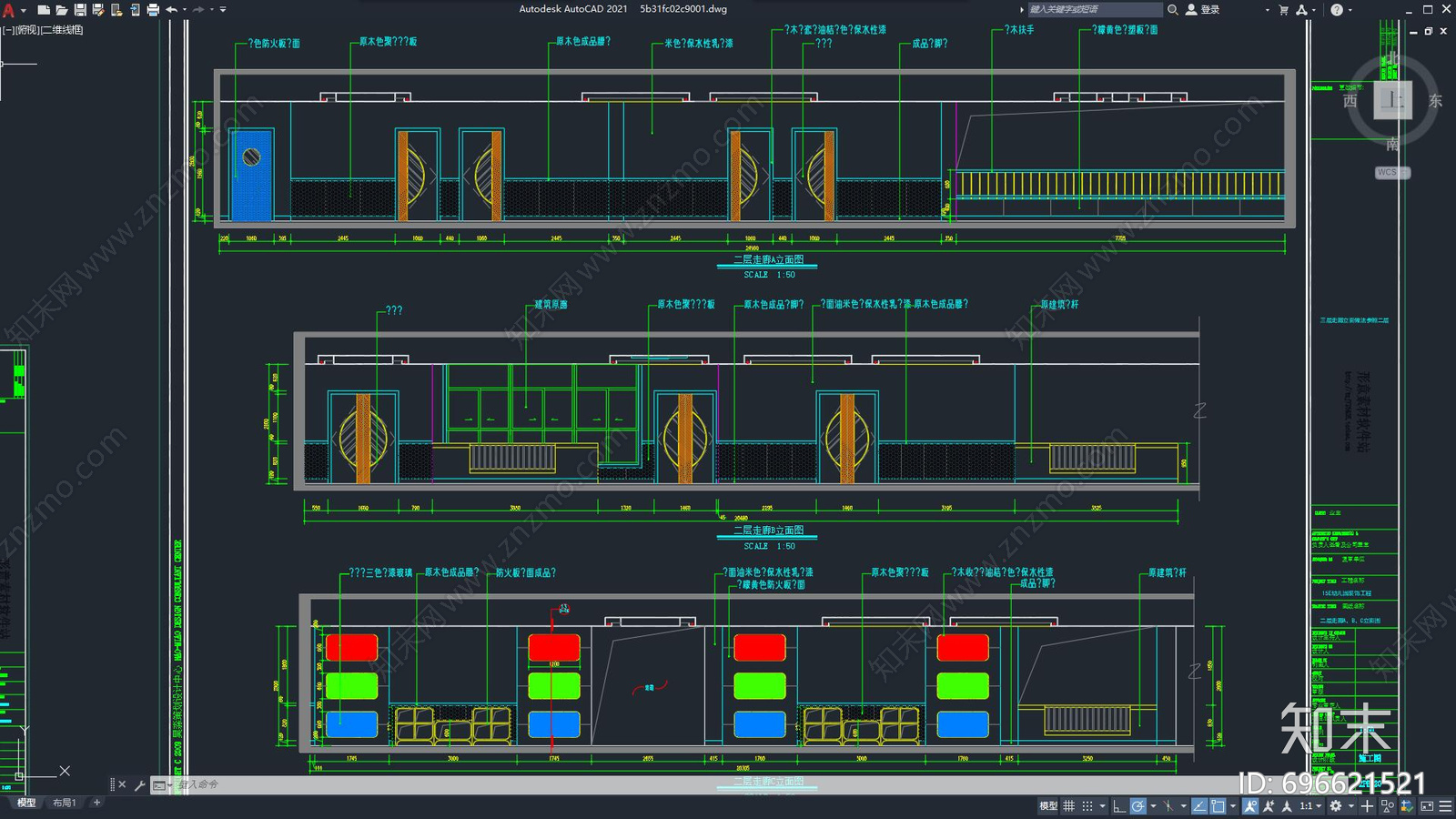
Task: Customize command line with wrench icon
Action: coord(140,784)
